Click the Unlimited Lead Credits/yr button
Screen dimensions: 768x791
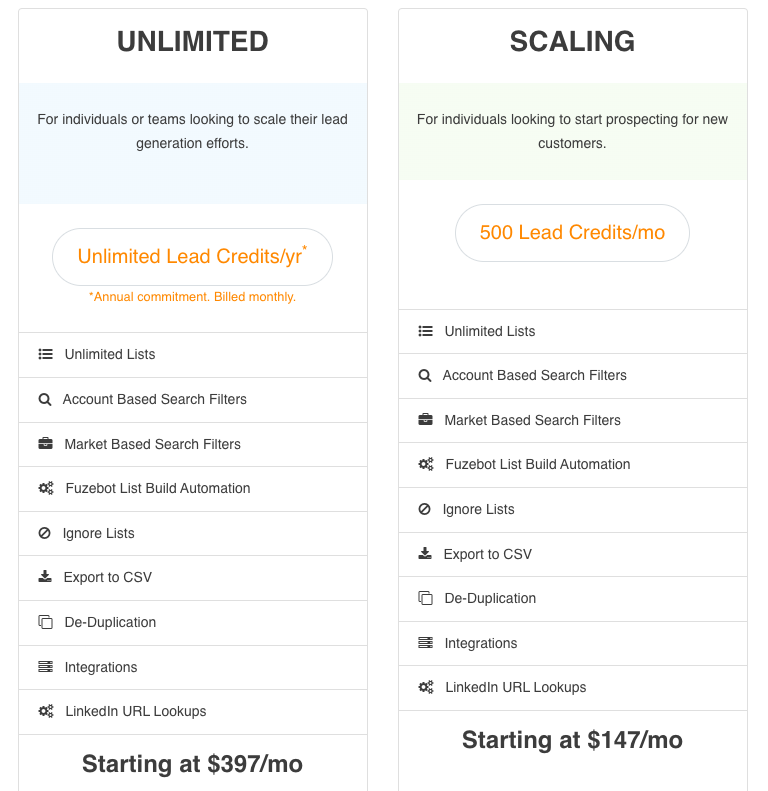pos(192,257)
